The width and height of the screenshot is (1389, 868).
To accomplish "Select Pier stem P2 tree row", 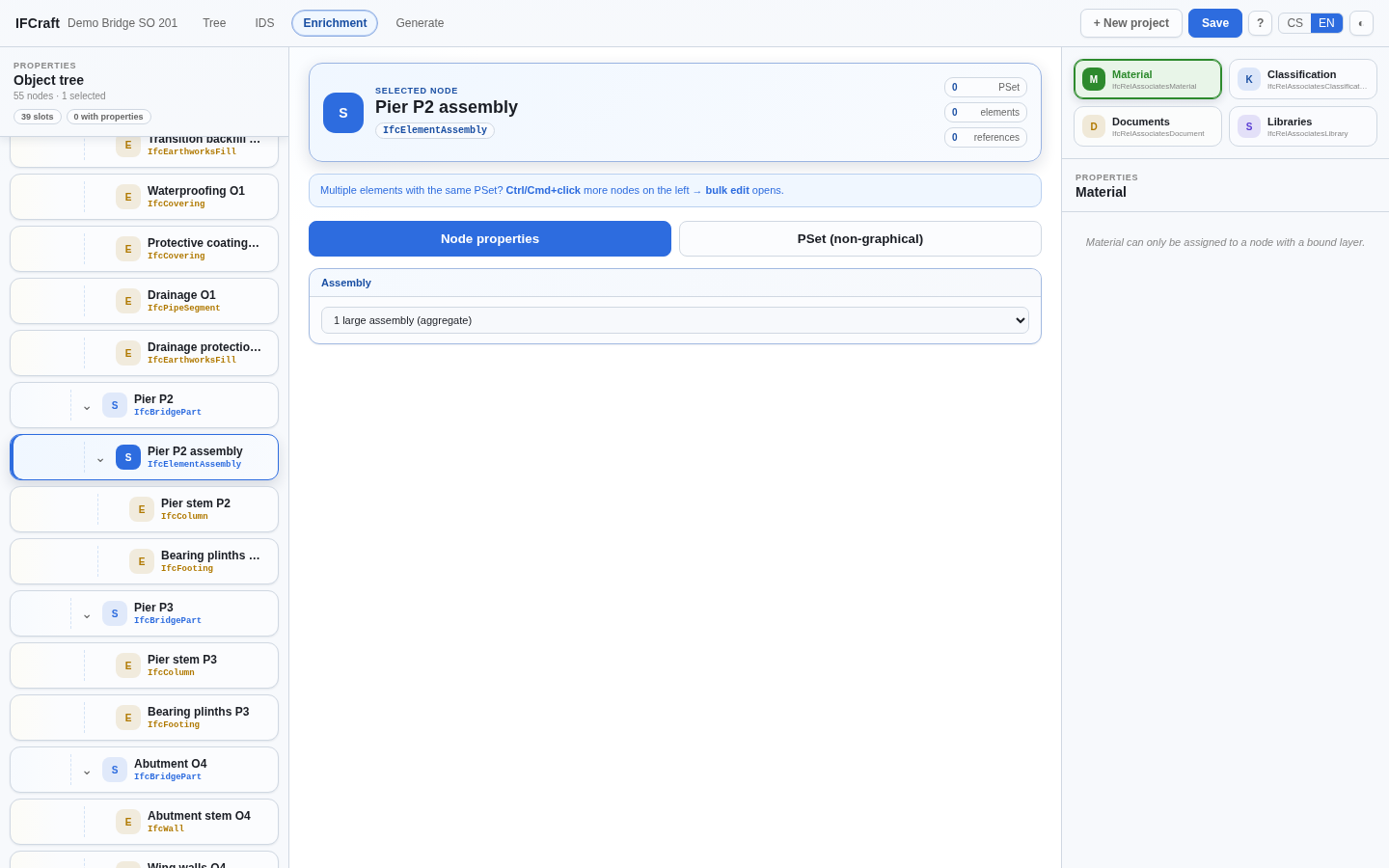I will 145,509.
